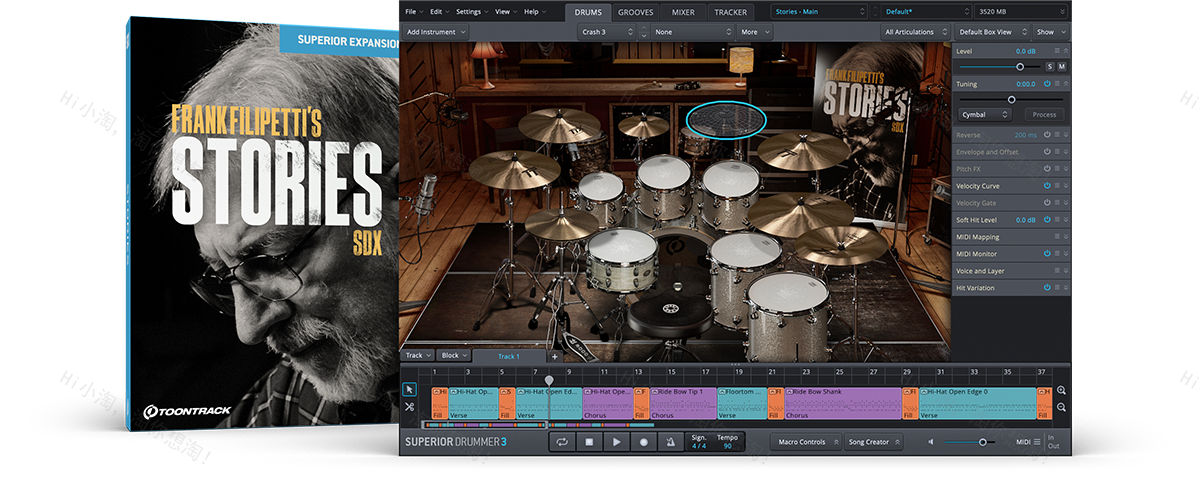Screen dimensions: 1200x488
Task: Toggle loop playback button
Action: [562, 441]
